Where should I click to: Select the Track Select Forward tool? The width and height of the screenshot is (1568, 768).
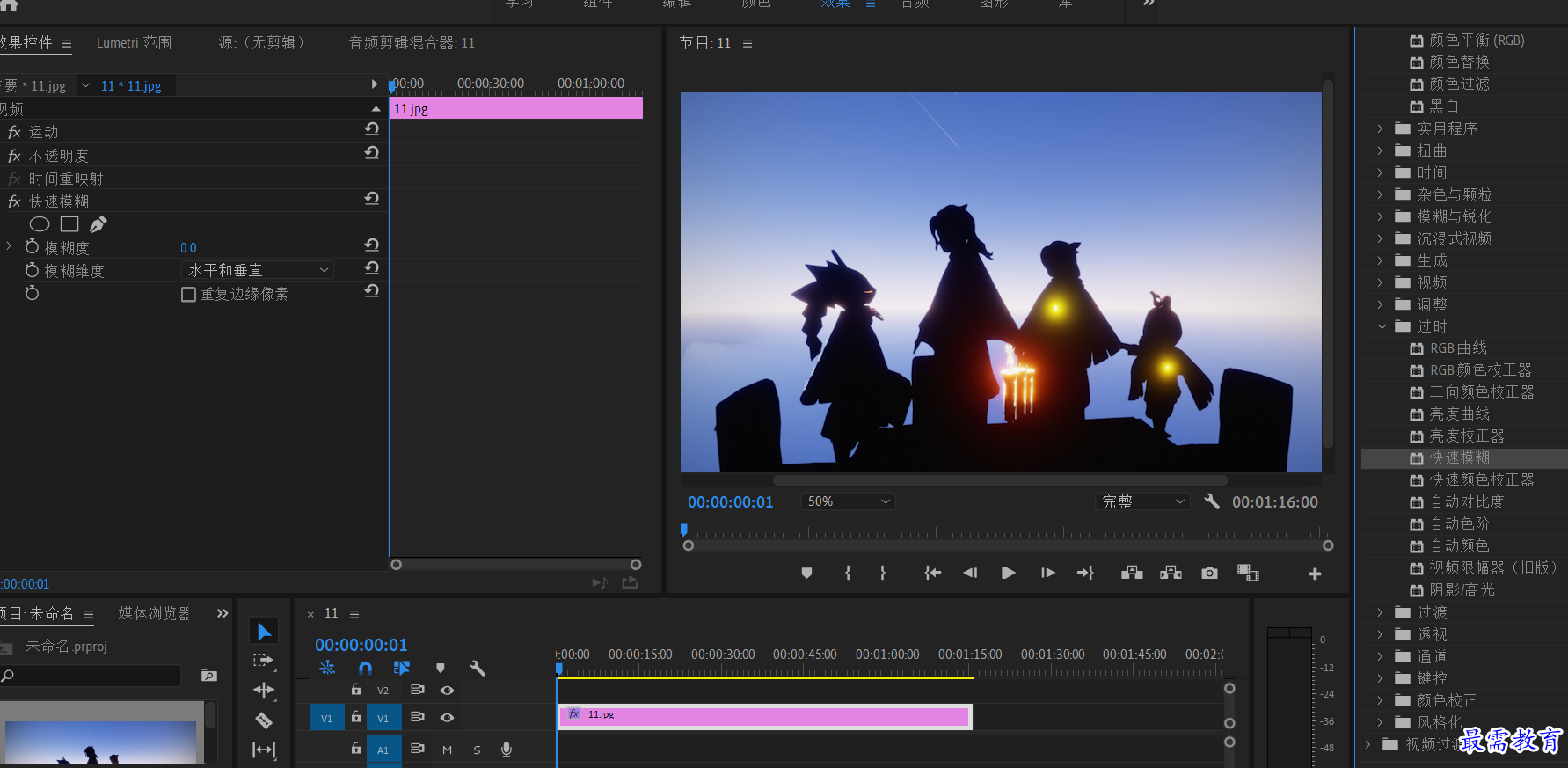point(264,660)
